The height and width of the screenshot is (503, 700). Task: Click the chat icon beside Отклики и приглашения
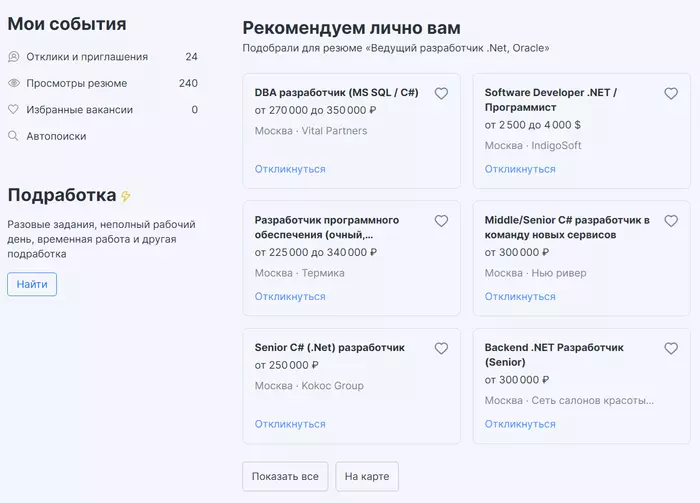[14, 57]
